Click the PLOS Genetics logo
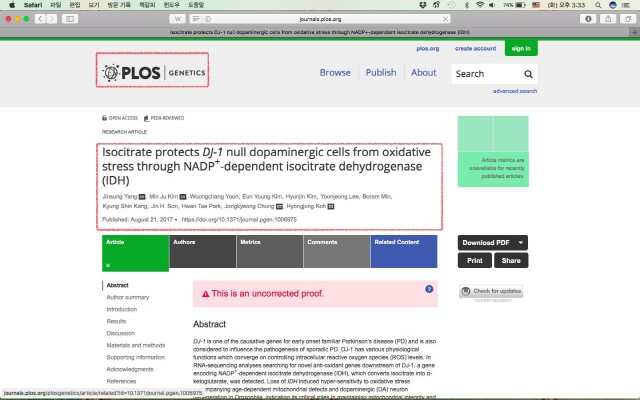Viewport: 640px width, 400px height. coord(152,72)
